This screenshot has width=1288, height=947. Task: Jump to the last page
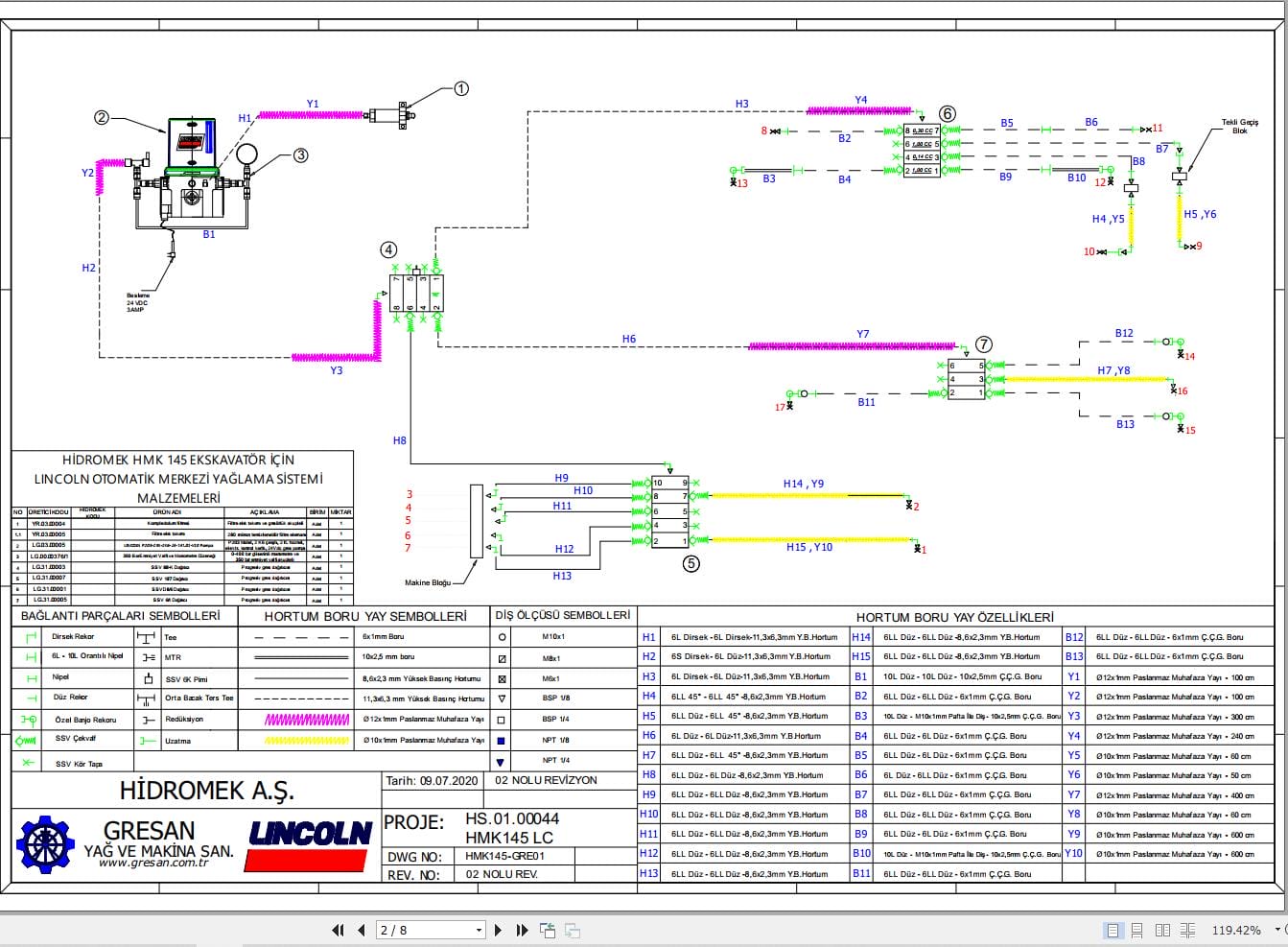[521, 930]
